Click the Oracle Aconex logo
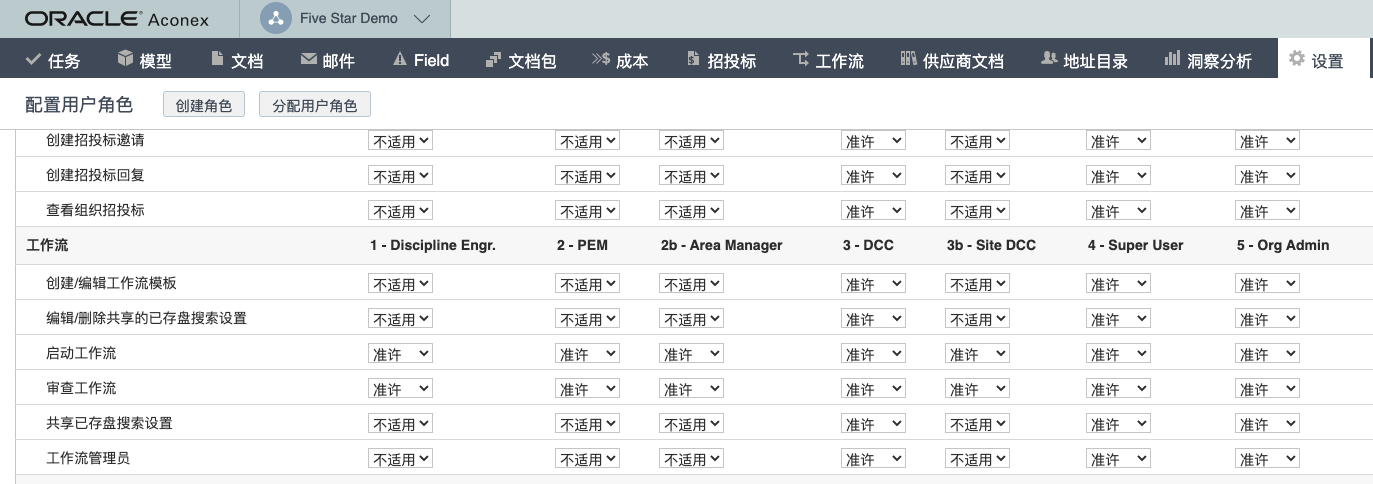 [x=116, y=19]
